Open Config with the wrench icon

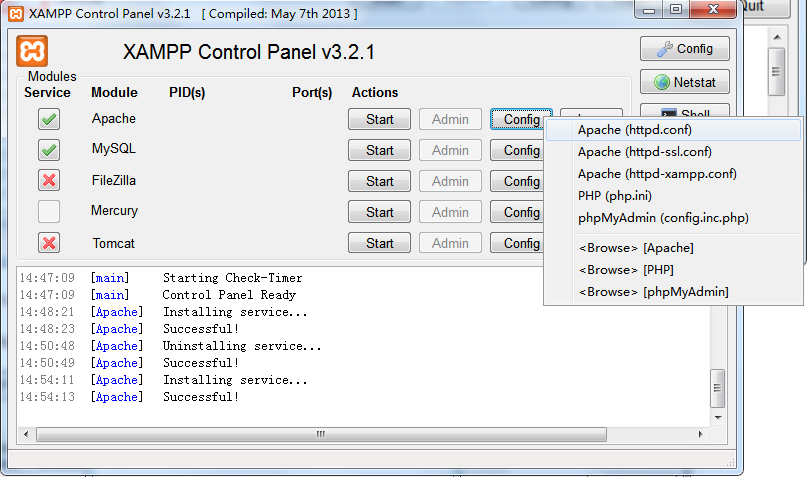[x=684, y=49]
